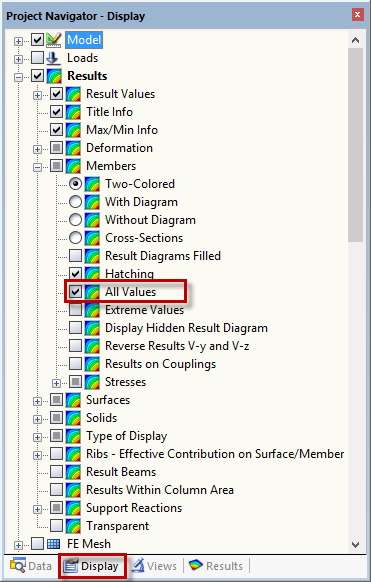Click the icon beside Cross-Sections

(92, 238)
